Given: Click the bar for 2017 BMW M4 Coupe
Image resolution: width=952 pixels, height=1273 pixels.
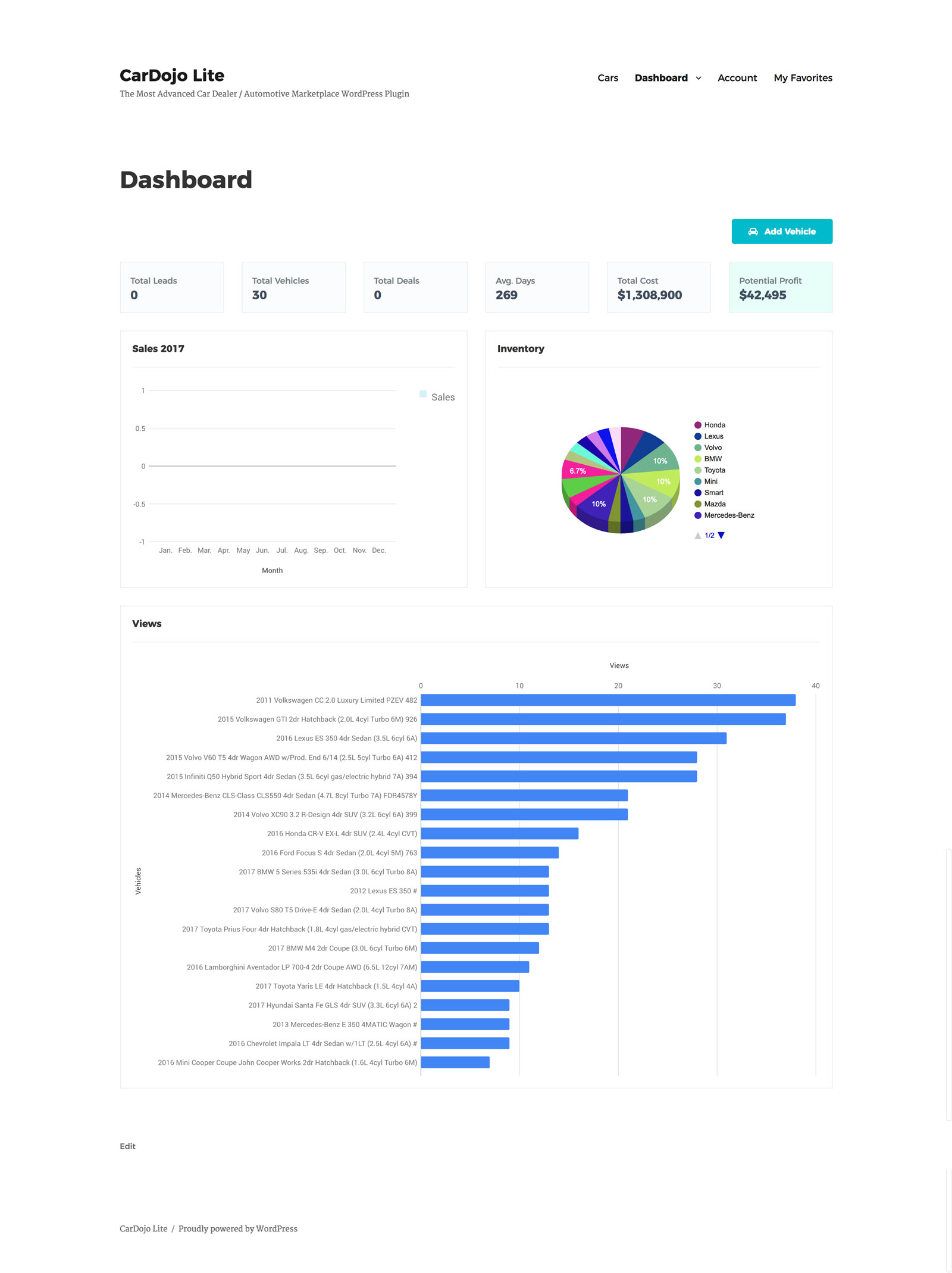Looking at the screenshot, I should coord(480,947).
